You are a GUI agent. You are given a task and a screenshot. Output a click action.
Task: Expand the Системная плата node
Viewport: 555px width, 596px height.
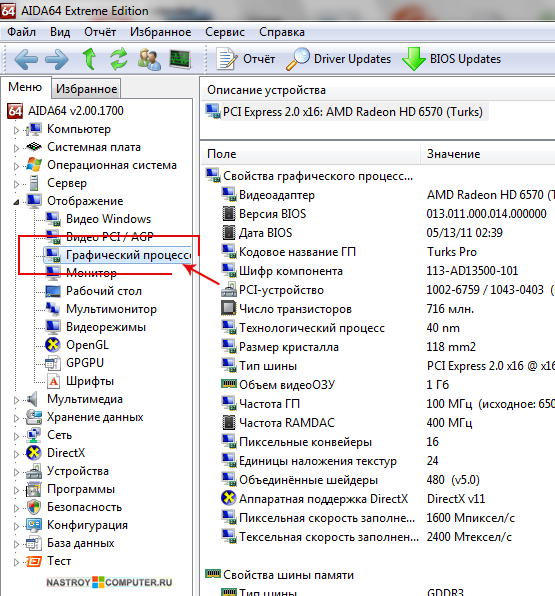(x=16, y=148)
